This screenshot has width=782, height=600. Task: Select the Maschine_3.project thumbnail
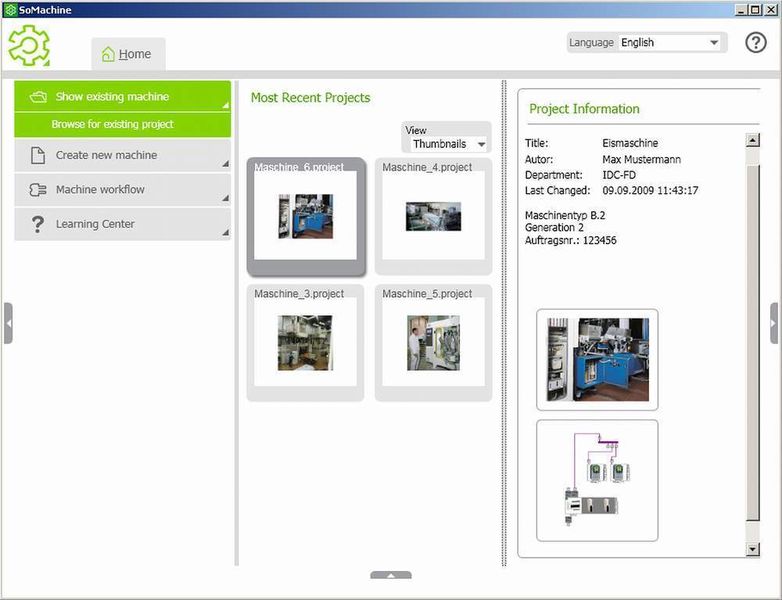pyautogui.click(x=305, y=343)
